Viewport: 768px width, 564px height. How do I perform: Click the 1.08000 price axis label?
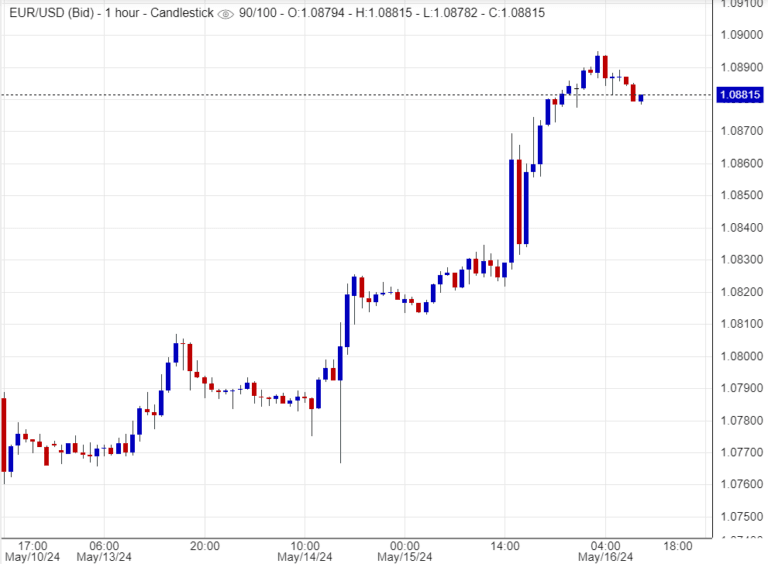pos(741,356)
